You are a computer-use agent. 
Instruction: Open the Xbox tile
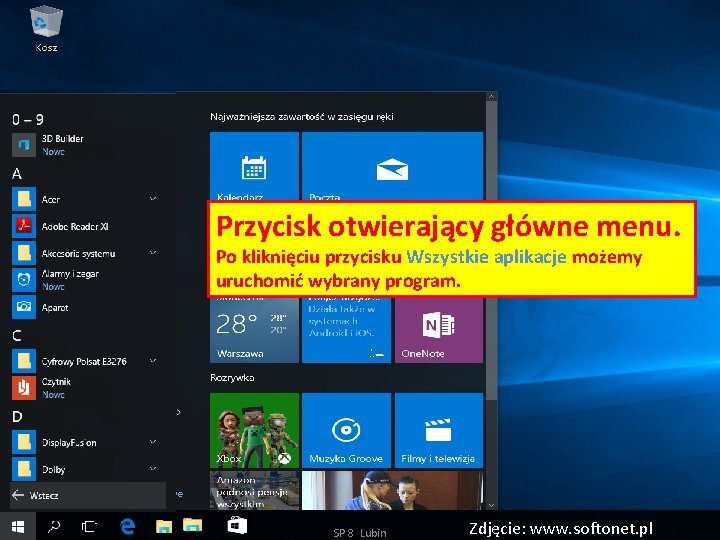tap(254, 430)
